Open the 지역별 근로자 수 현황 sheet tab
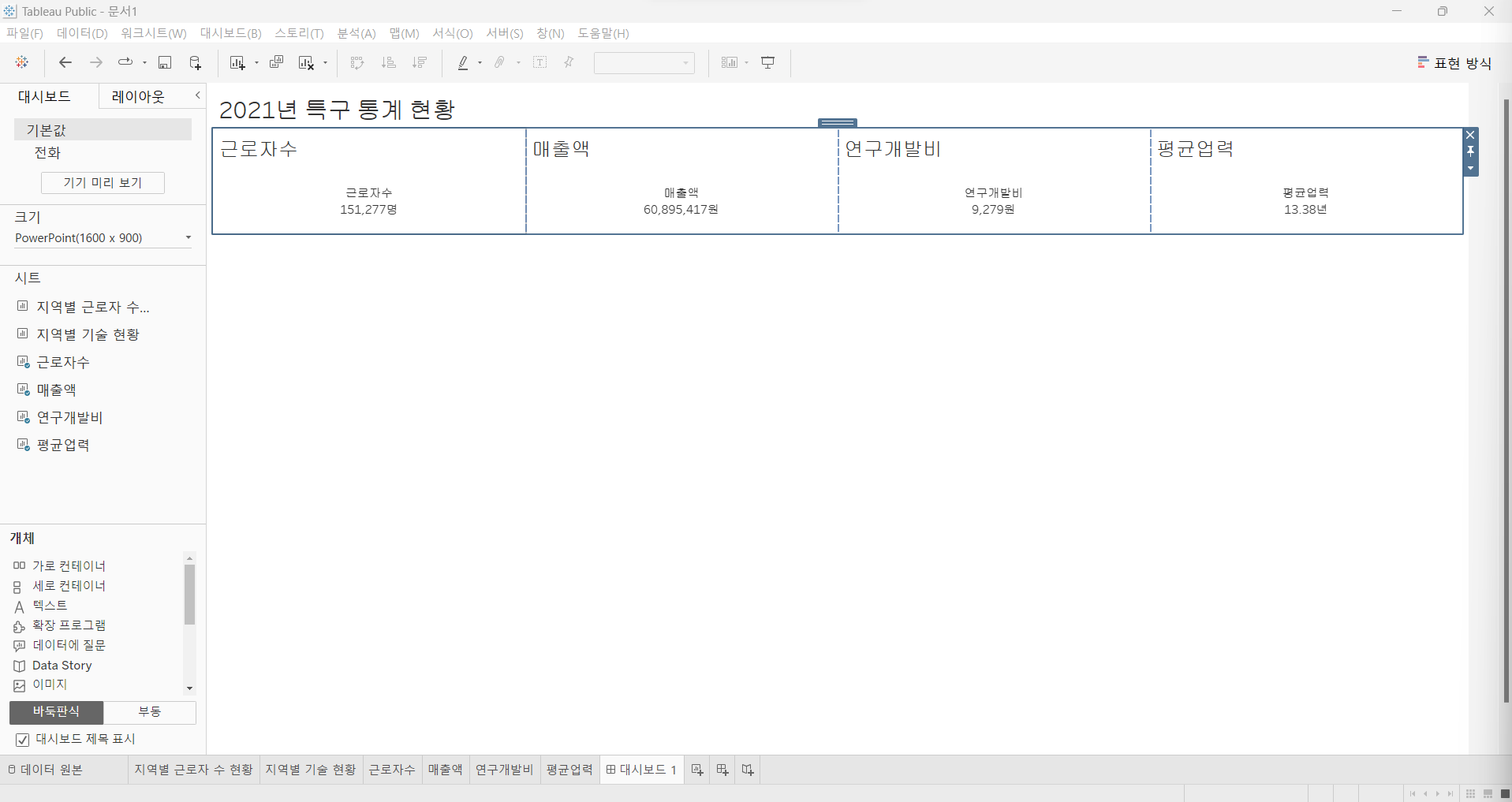The width and height of the screenshot is (1512, 802). click(193, 770)
